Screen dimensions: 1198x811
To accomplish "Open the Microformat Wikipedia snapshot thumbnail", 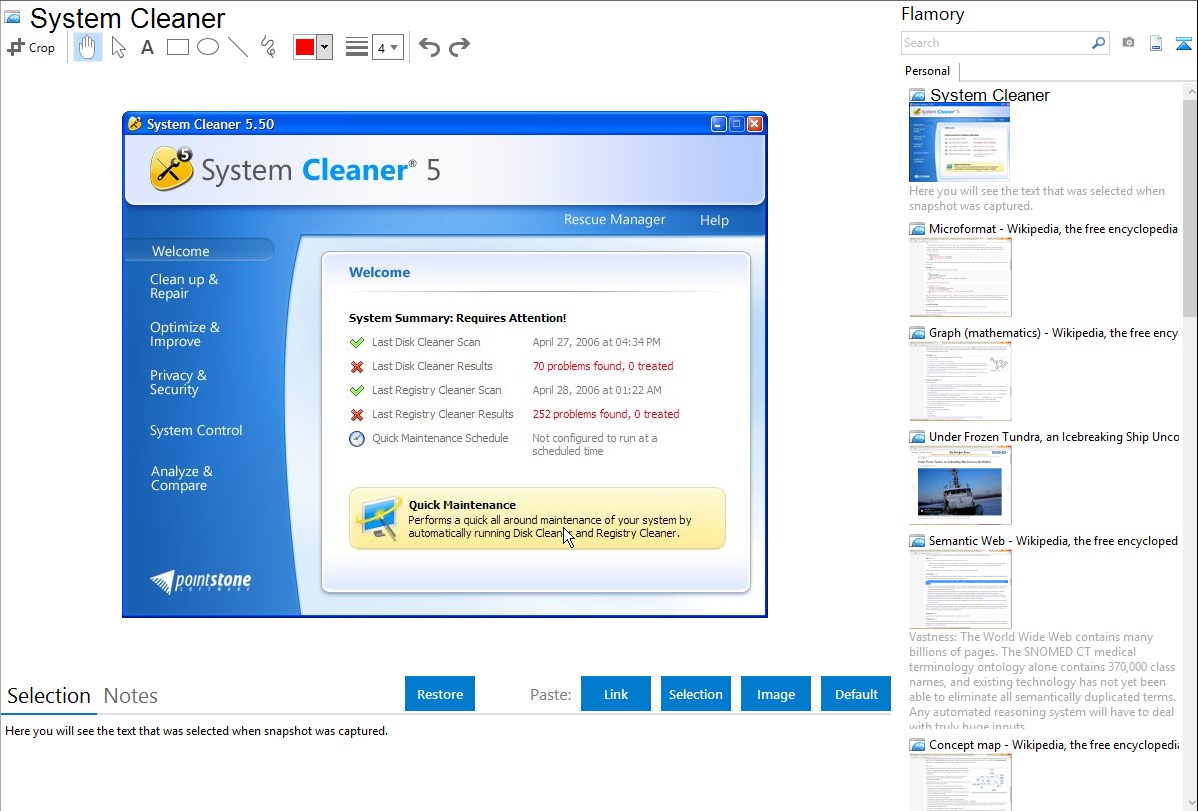I will pyautogui.click(x=960, y=277).
